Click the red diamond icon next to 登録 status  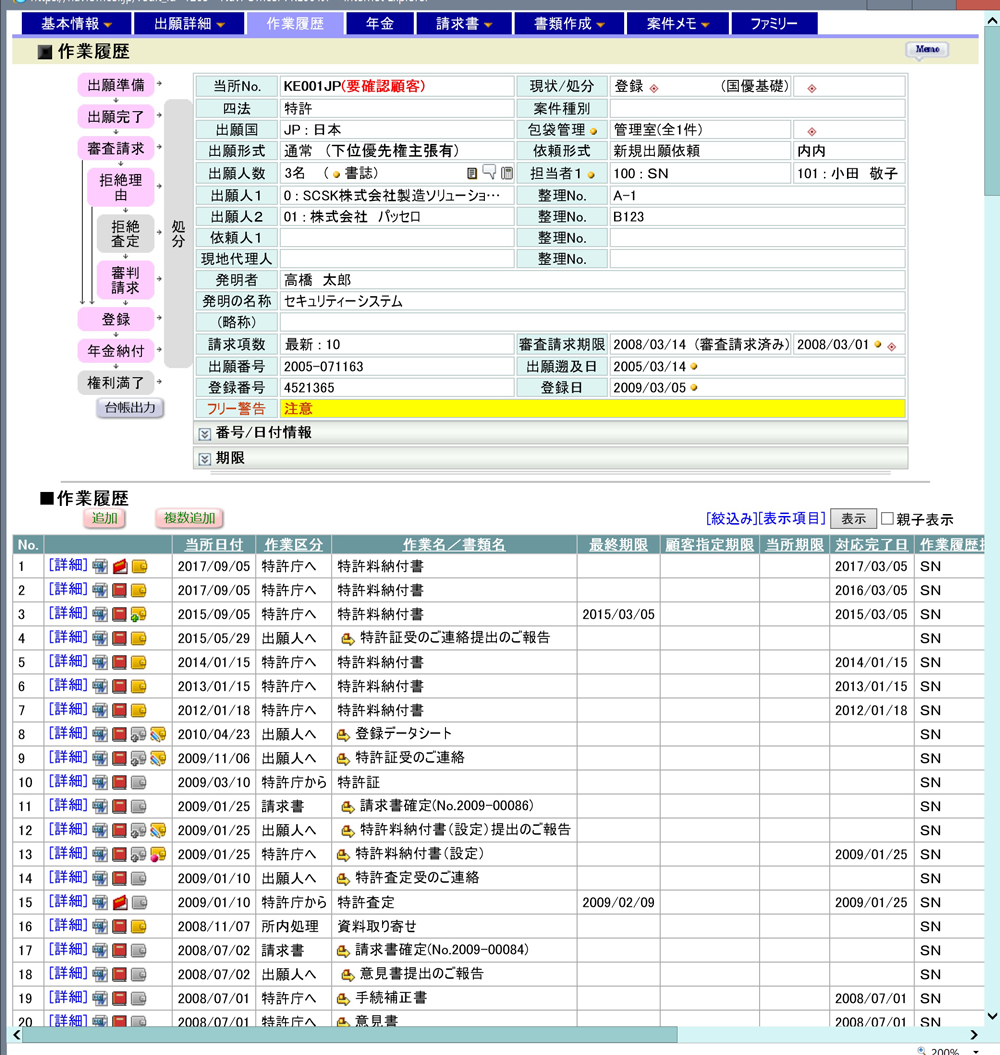point(654,88)
